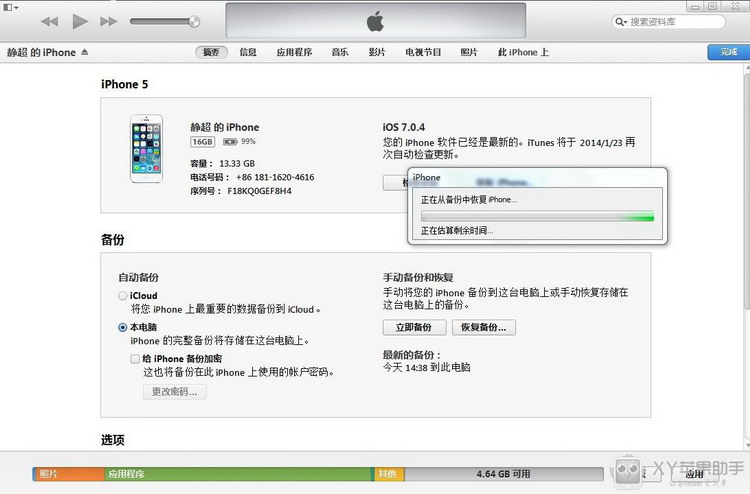Click the 应用 apply button at bottom right

(x=694, y=474)
